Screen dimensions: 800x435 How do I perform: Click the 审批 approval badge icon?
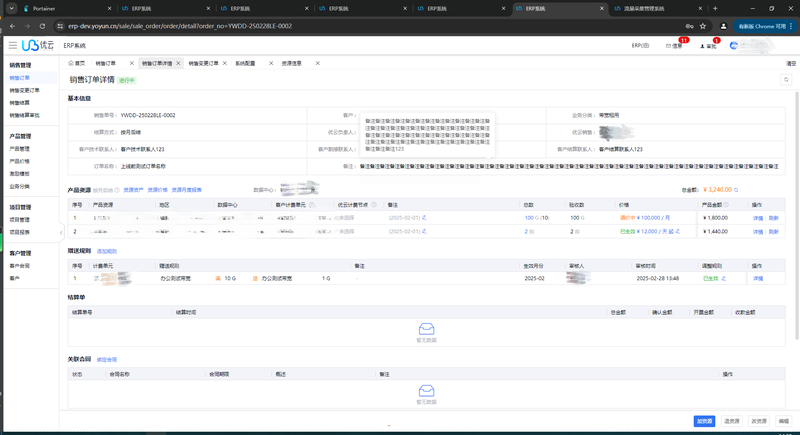coord(709,46)
